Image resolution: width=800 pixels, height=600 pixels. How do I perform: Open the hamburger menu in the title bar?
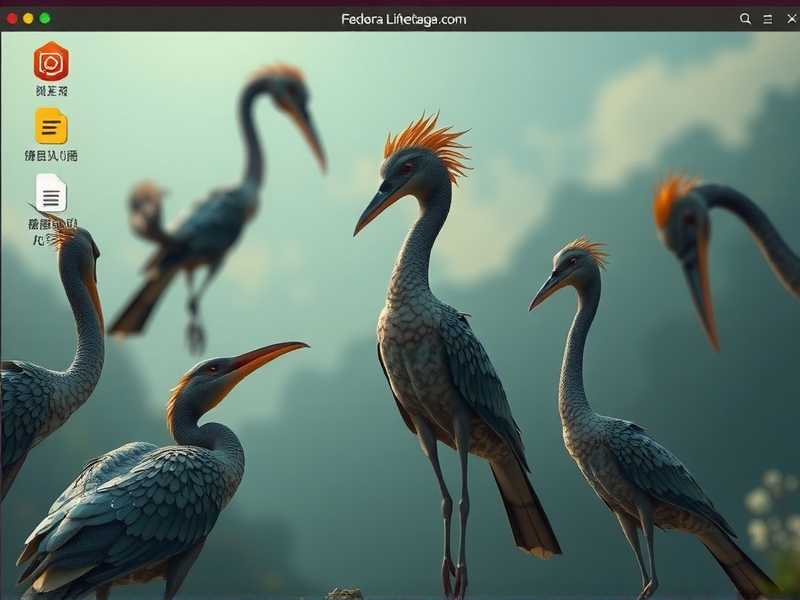[766, 18]
